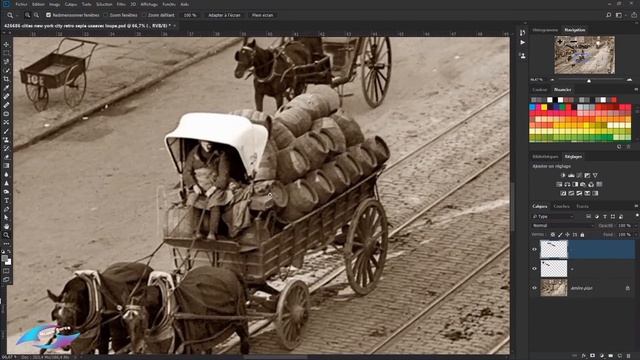Enable the Zoom fenêtres checkbox

105,15
